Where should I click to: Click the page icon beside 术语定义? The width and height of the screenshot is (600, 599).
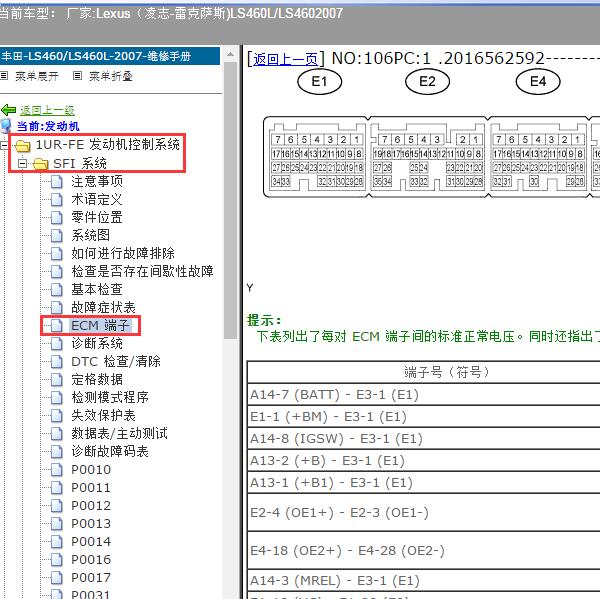[x=57, y=199]
